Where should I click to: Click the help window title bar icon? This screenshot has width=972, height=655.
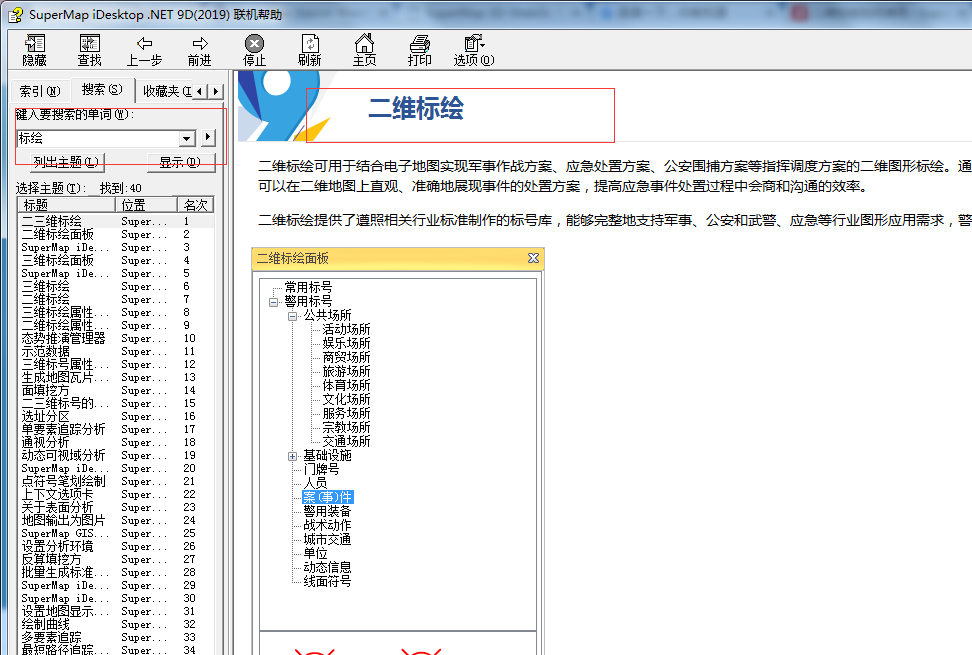[x=15, y=14]
